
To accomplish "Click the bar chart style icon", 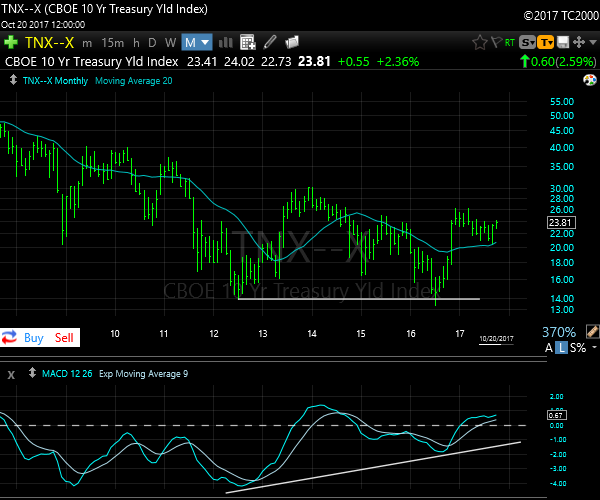I will click(x=225, y=42).
